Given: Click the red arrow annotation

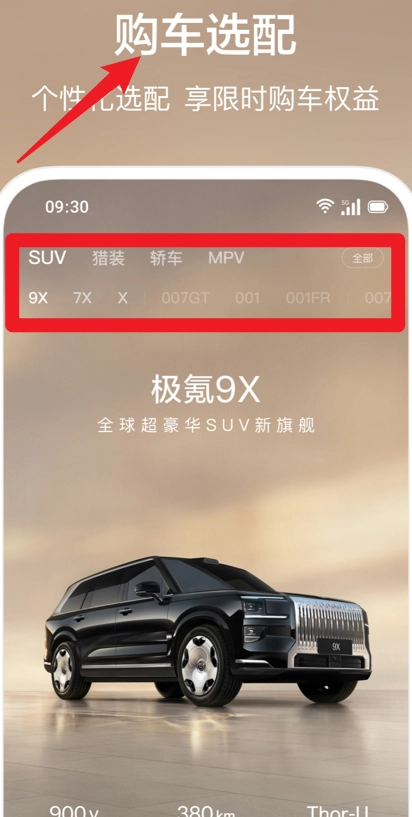Looking at the screenshot, I should click(x=79, y=109).
